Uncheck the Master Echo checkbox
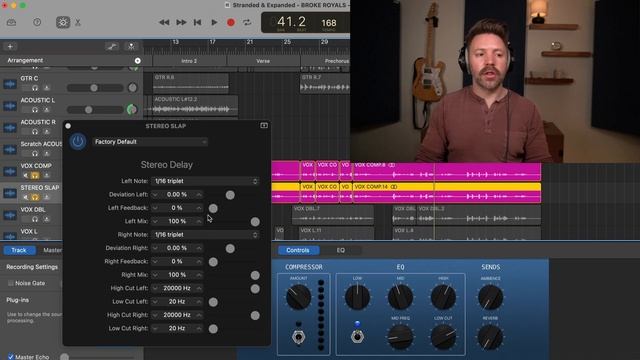This screenshot has width=640, height=360. point(11,357)
